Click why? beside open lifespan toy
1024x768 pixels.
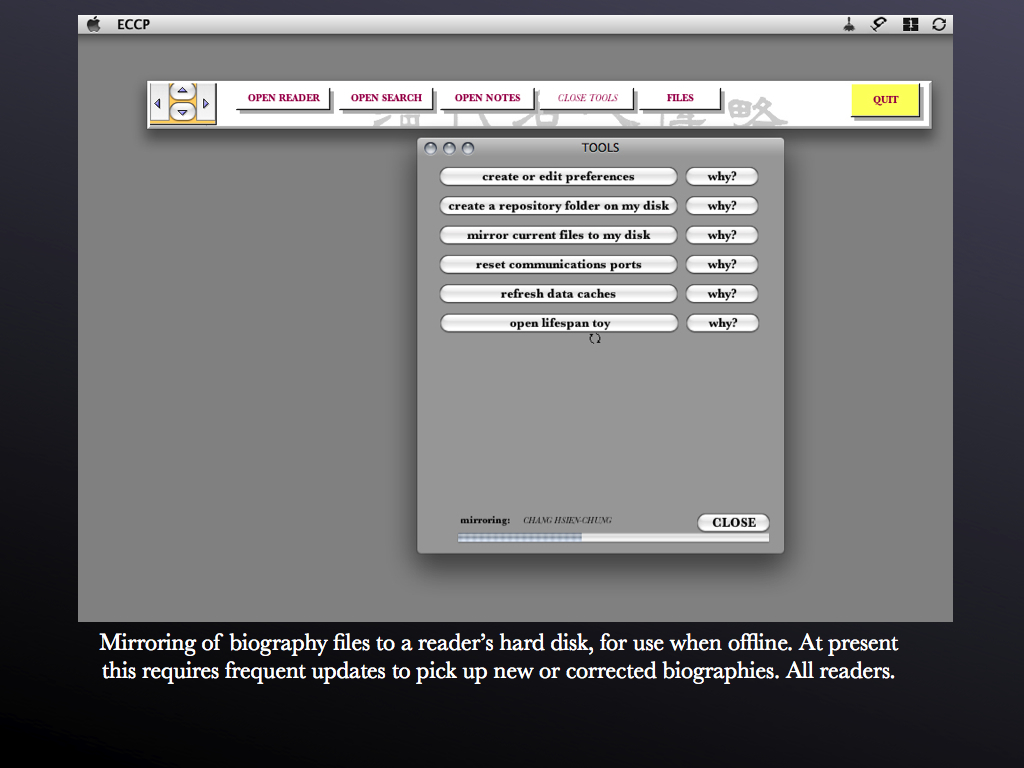coord(722,323)
